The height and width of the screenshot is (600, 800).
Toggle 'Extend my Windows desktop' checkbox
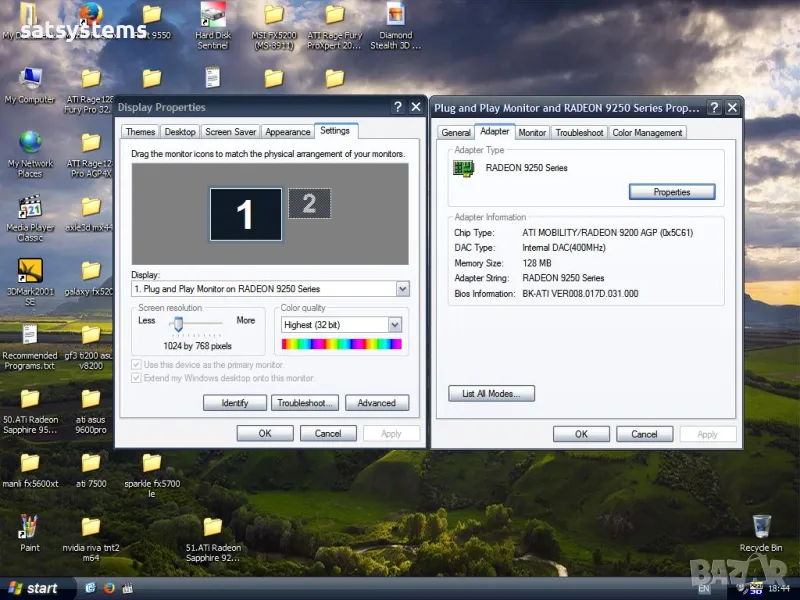coord(137,378)
